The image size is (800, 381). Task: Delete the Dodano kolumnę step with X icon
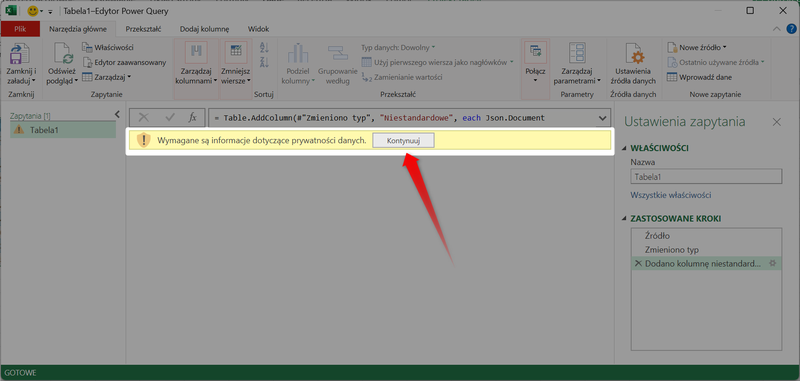[x=638, y=263]
